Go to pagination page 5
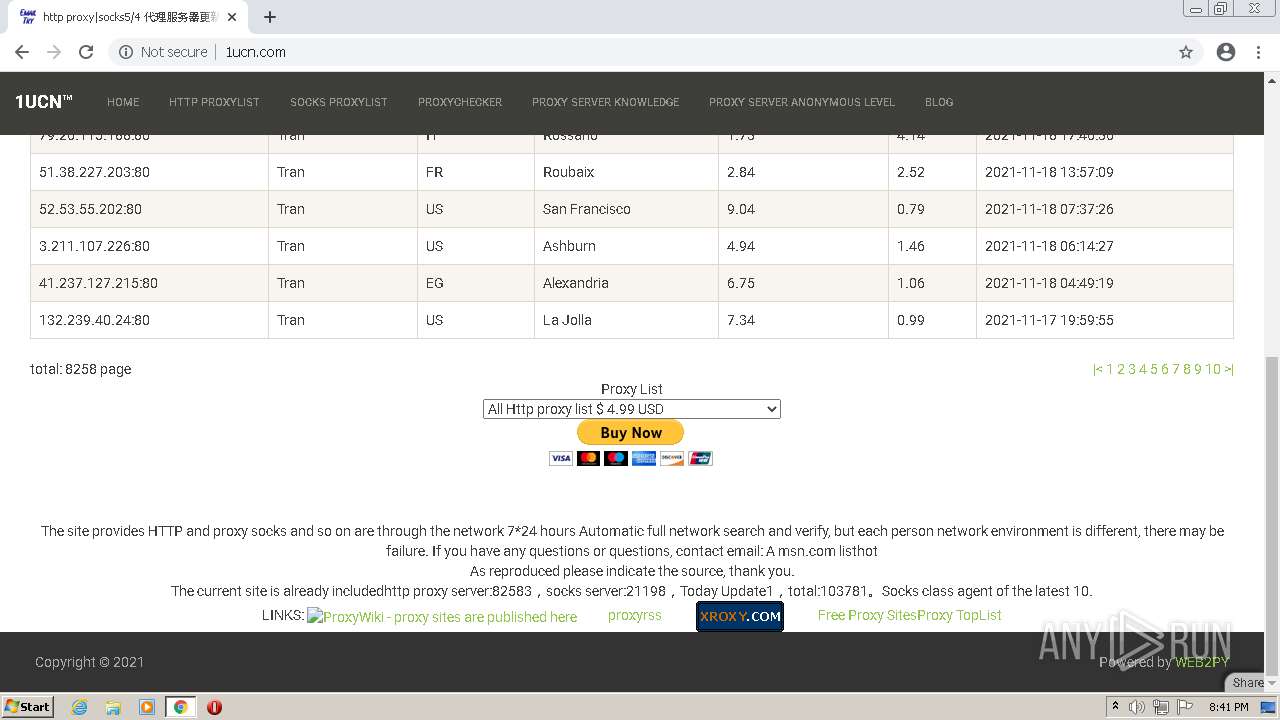The image size is (1280, 720). [x=1154, y=369]
